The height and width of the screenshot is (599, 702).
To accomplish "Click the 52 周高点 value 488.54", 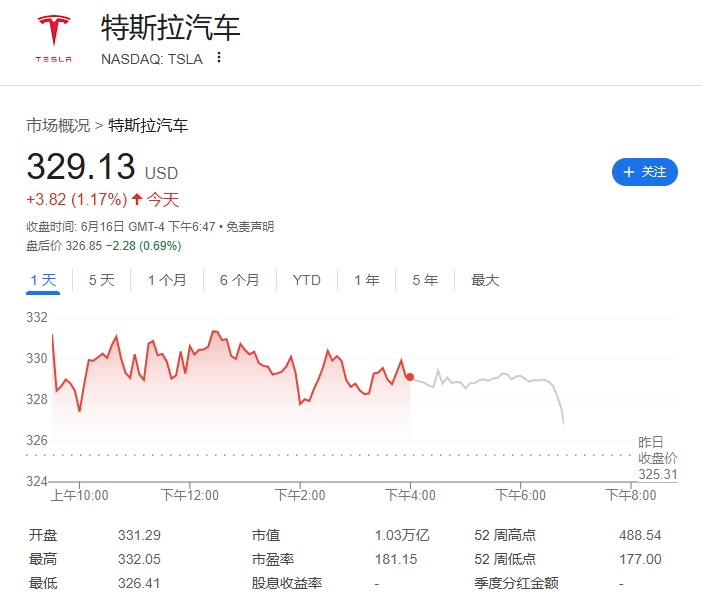I will pos(640,535).
